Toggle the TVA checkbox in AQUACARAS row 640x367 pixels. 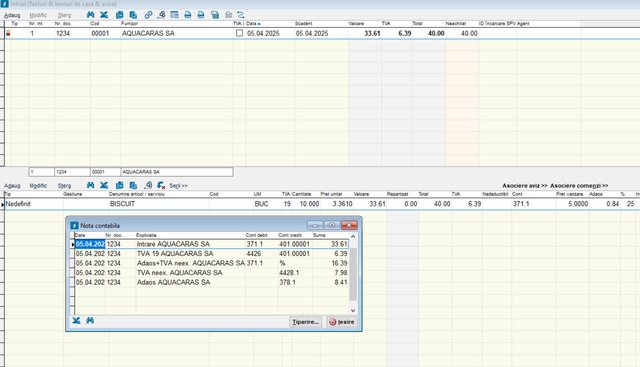click(240, 33)
